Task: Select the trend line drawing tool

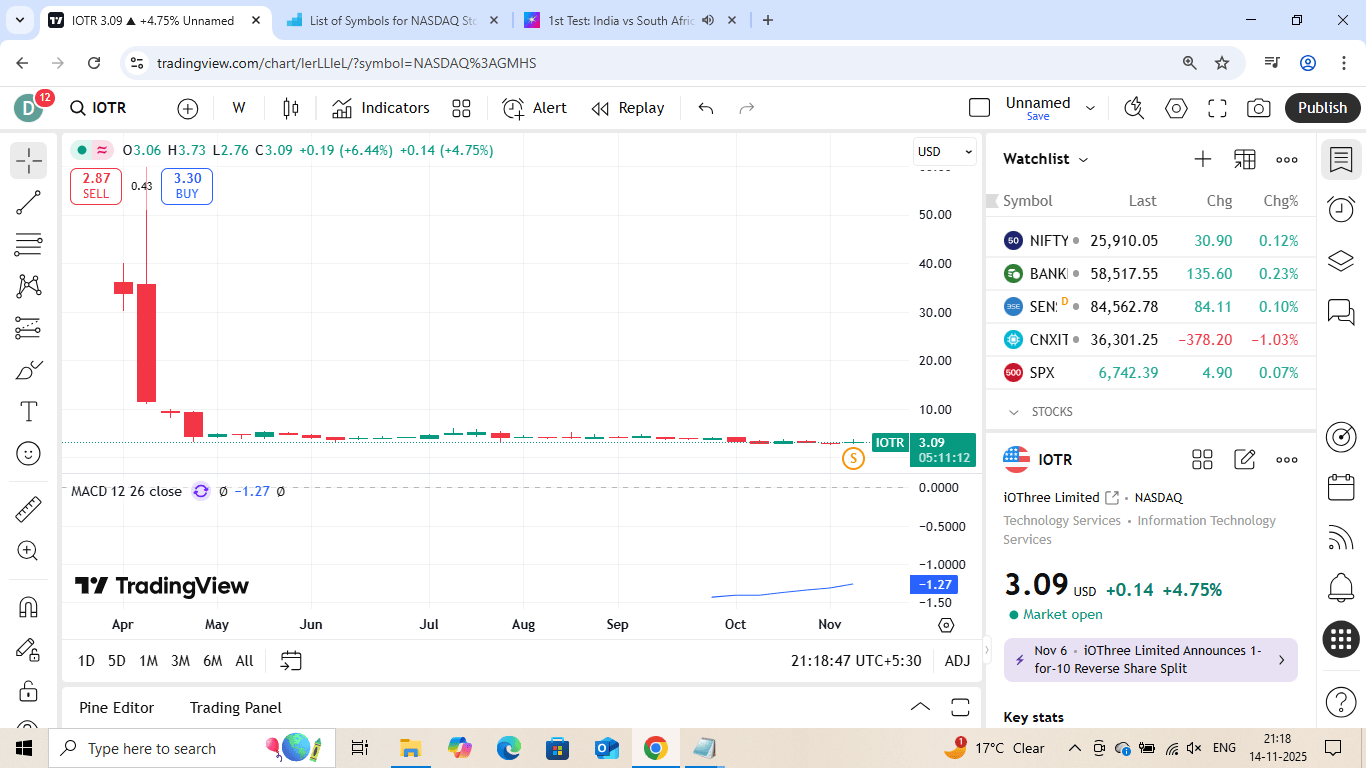Action: (29, 202)
